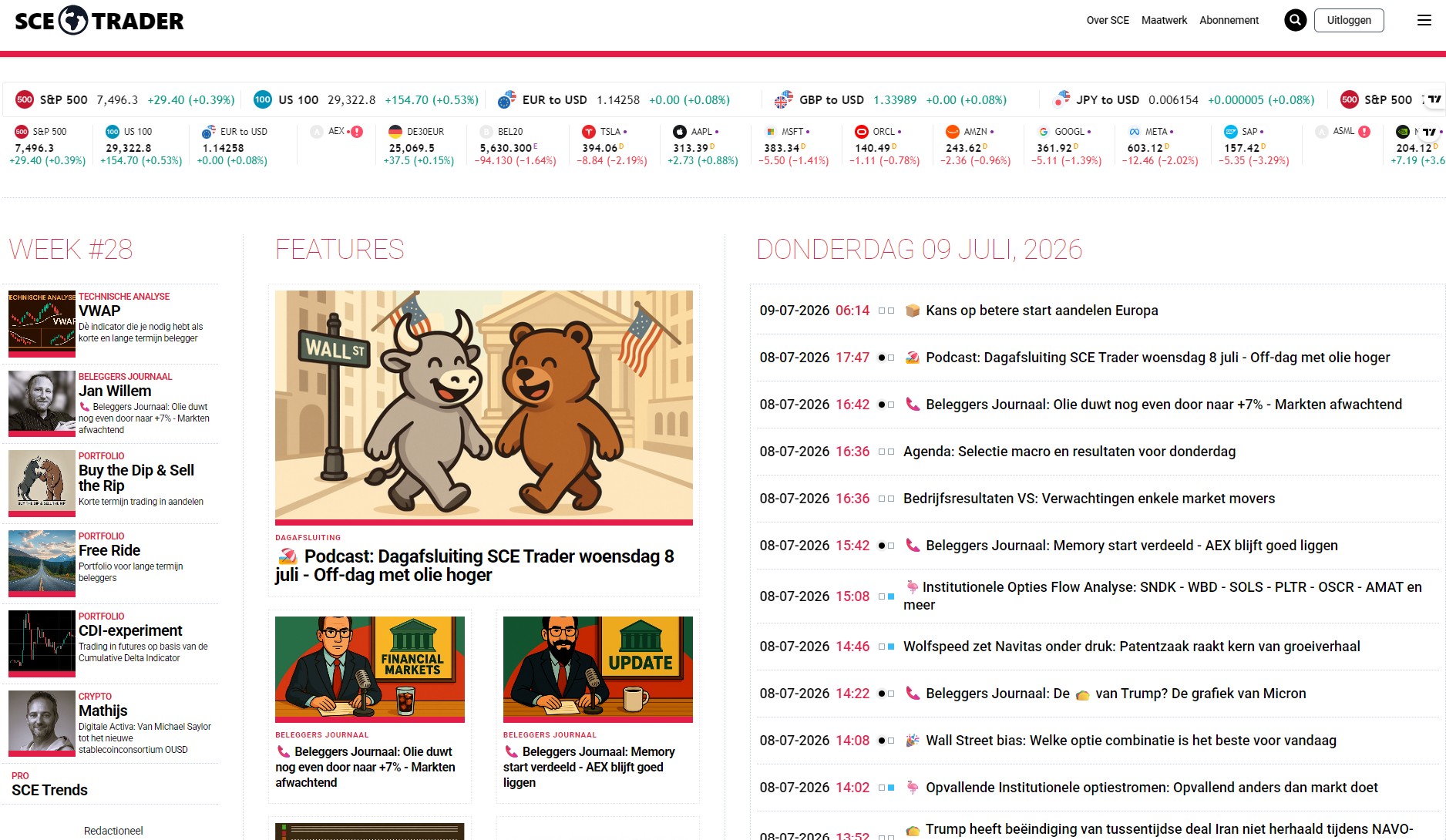Viewport: 1446px width, 840px height.
Task: Select the AAPL ticker icon
Action: point(680,132)
